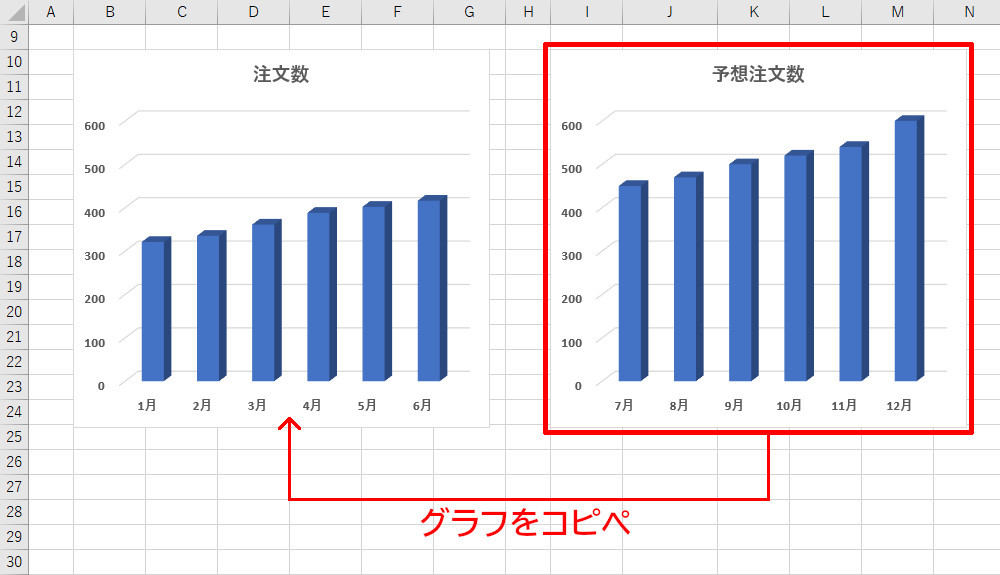Screen dimensions: 1000x575
Task: Select column D header
Action: coord(253,11)
